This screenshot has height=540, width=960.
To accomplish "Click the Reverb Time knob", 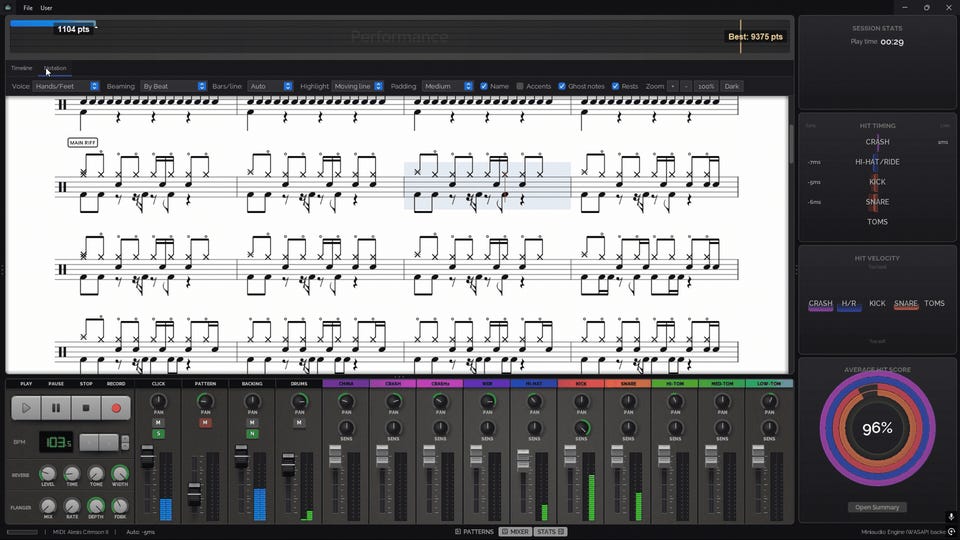I will [72, 473].
